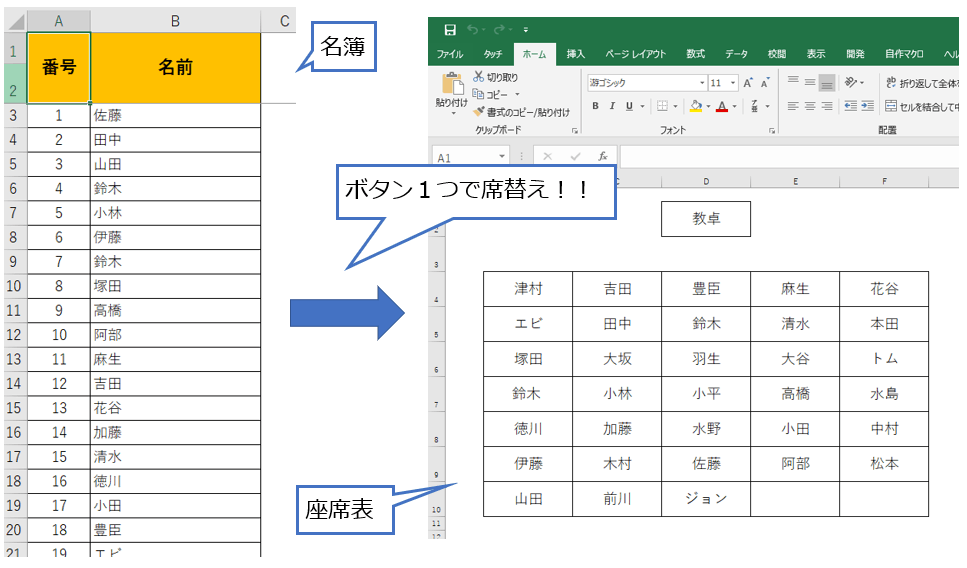Open Customize Quick Access Toolbar menu
Screen dimensions: 967x568
coord(525,30)
